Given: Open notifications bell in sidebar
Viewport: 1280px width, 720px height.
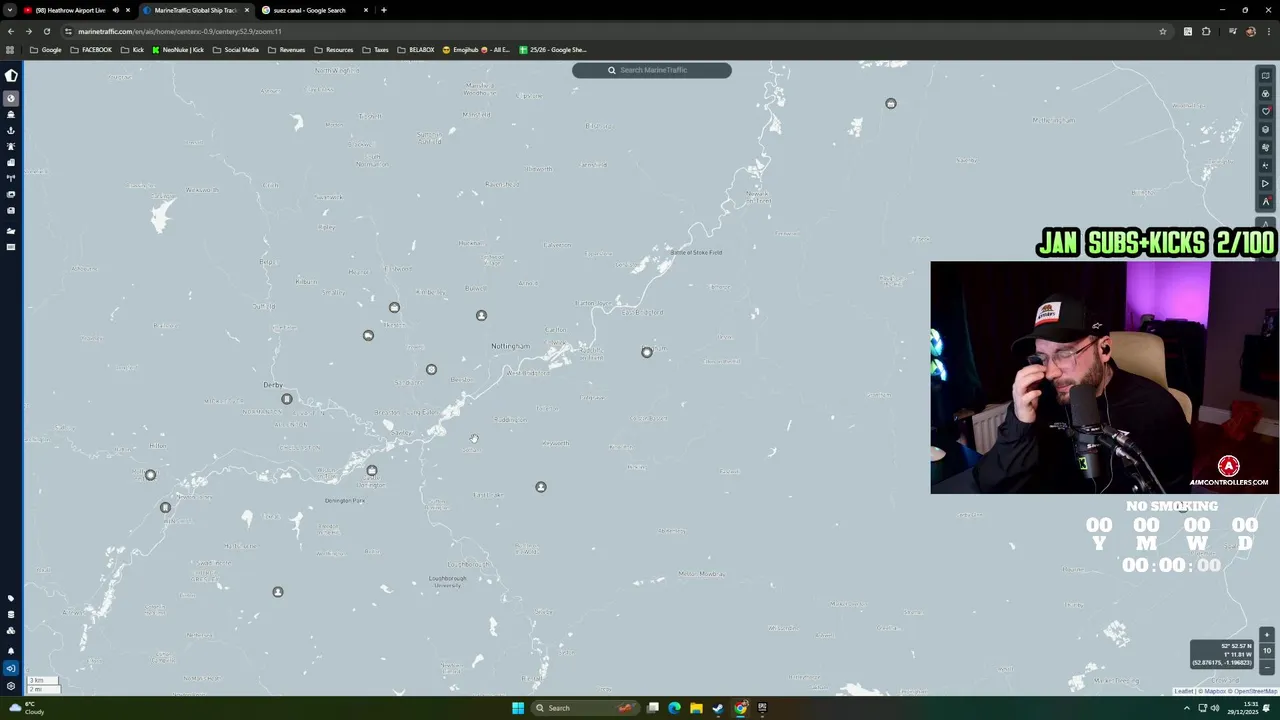Looking at the screenshot, I should point(11,650).
